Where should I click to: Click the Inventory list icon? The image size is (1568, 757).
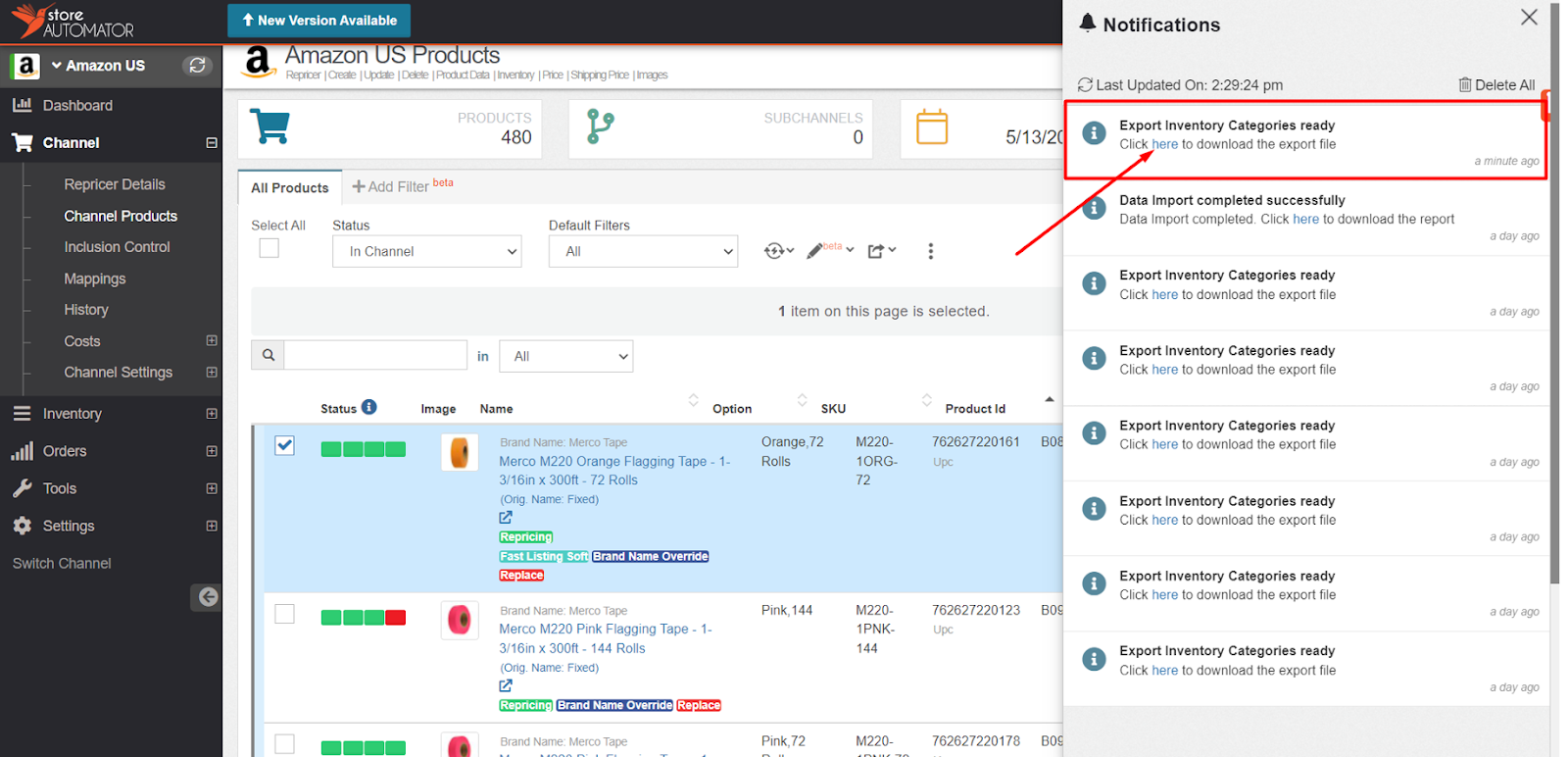22,414
